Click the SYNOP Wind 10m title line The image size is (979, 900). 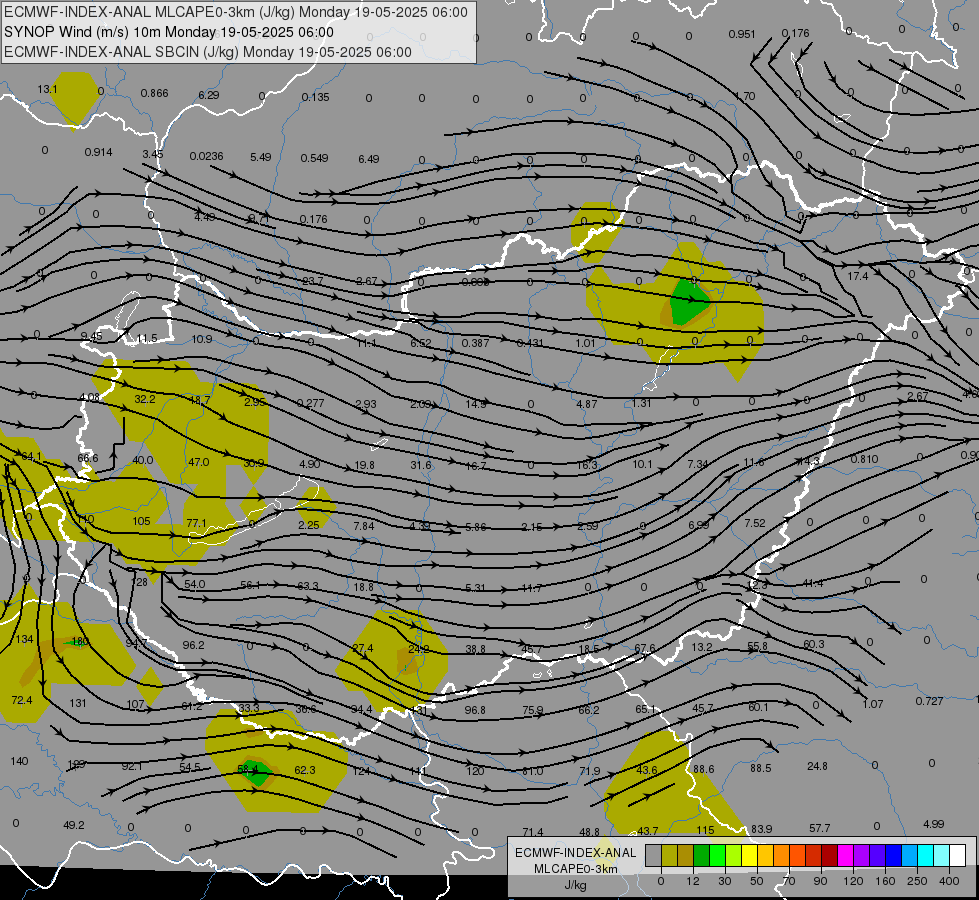(169, 32)
